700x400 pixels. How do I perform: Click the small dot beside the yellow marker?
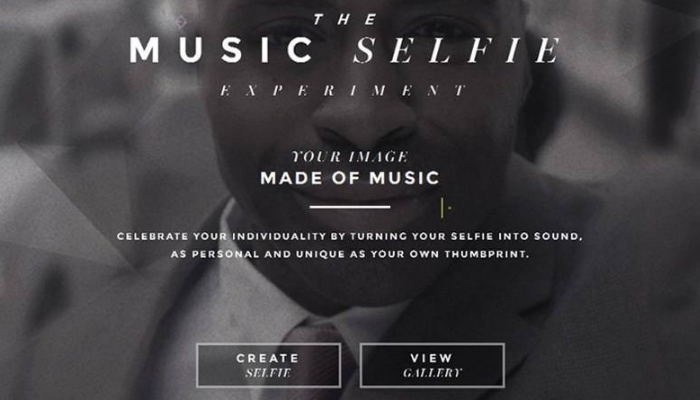[450, 208]
